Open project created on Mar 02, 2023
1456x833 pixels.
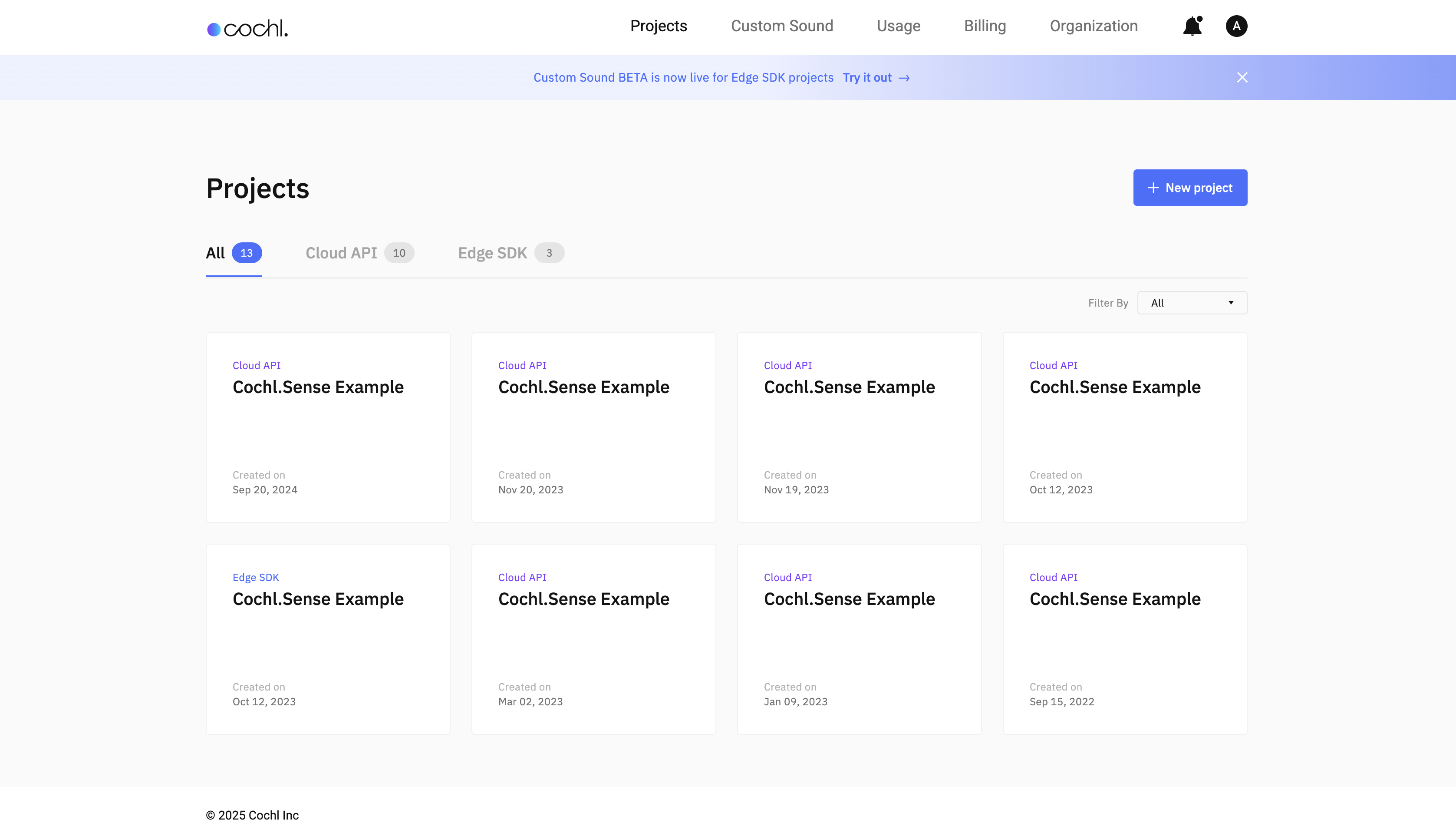click(x=593, y=639)
